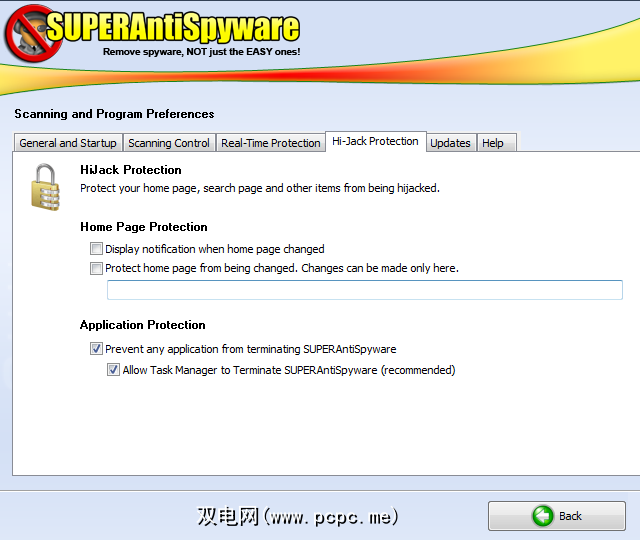Screen dimensions: 640x540
Task: Open the General and Startup tab
Action: tap(68, 143)
